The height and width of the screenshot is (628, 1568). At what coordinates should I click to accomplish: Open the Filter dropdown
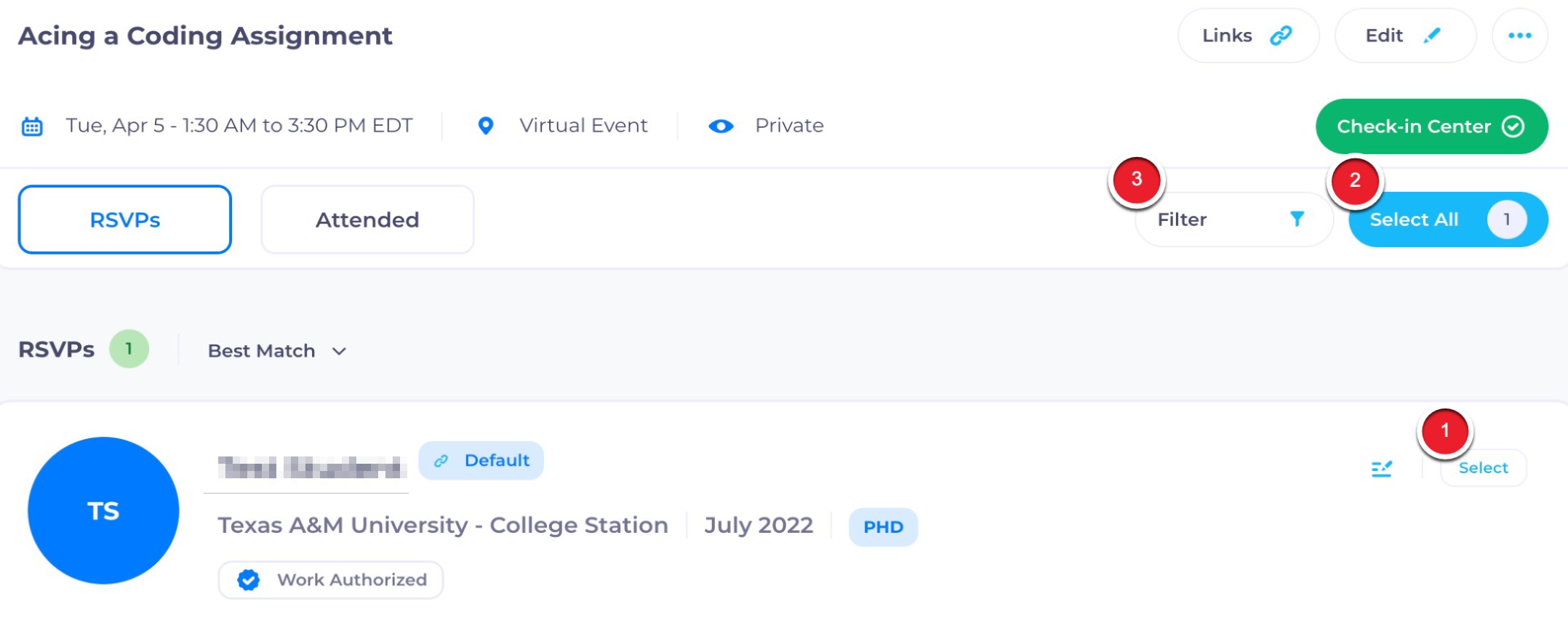pos(1233,220)
